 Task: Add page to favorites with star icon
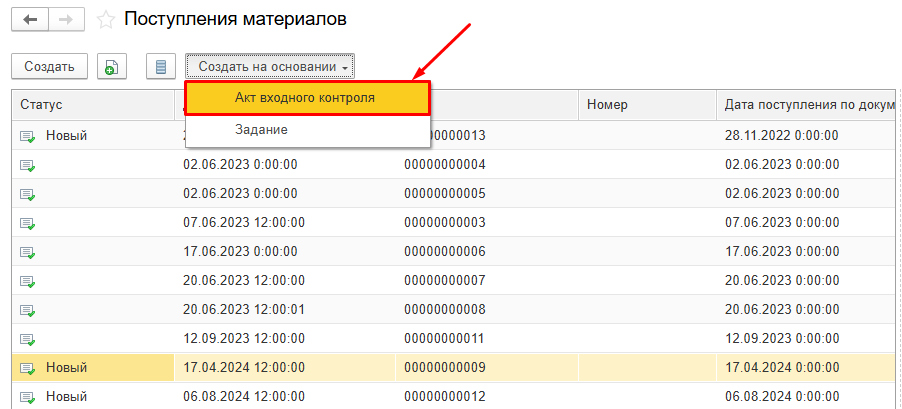(x=105, y=19)
